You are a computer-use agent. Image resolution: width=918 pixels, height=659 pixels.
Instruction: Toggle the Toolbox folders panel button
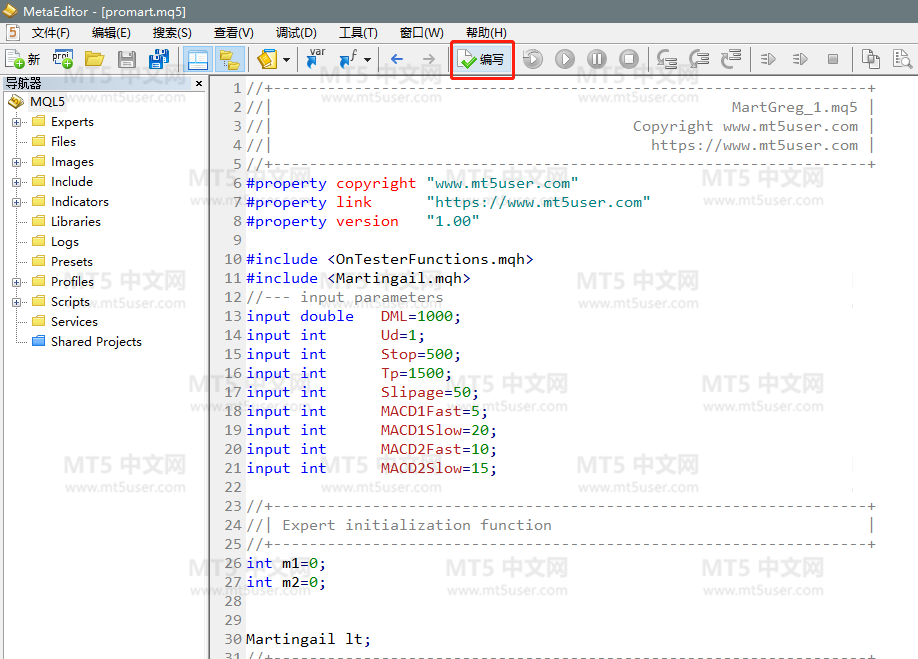click(x=229, y=59)
